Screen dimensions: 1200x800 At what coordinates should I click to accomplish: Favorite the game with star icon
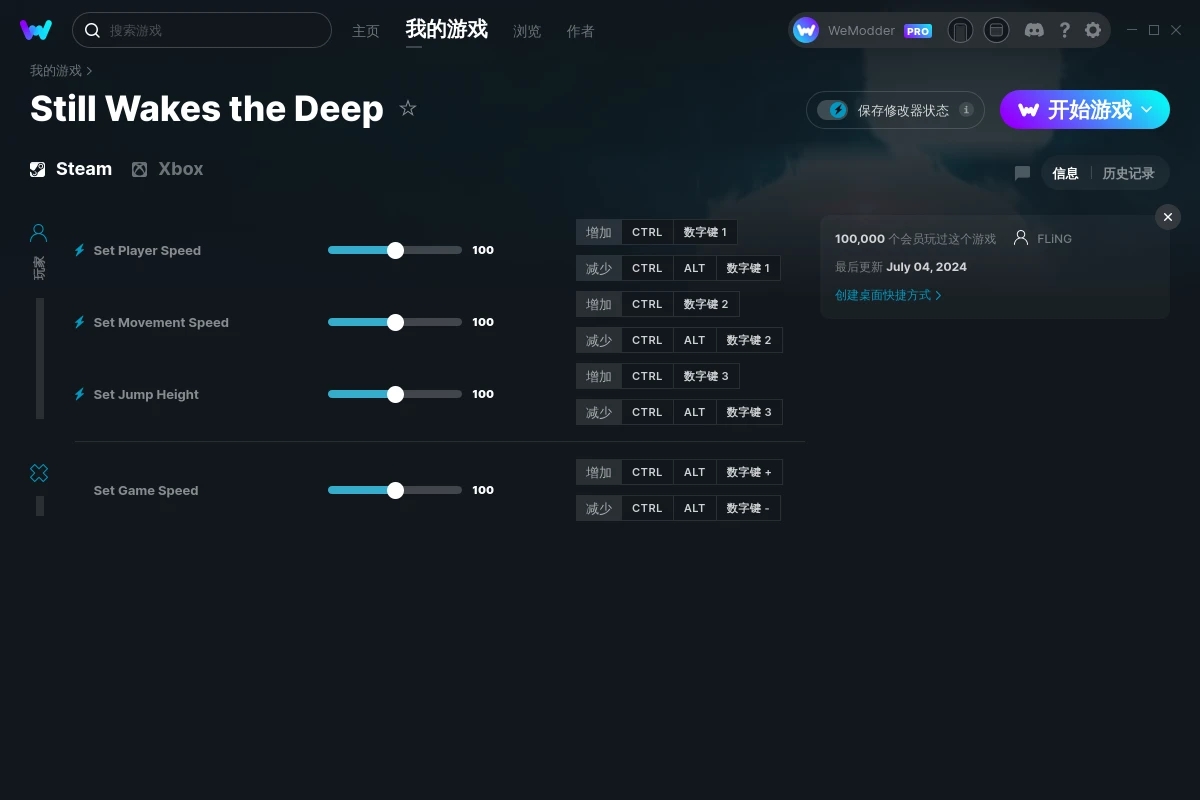(x=408, y=108)
